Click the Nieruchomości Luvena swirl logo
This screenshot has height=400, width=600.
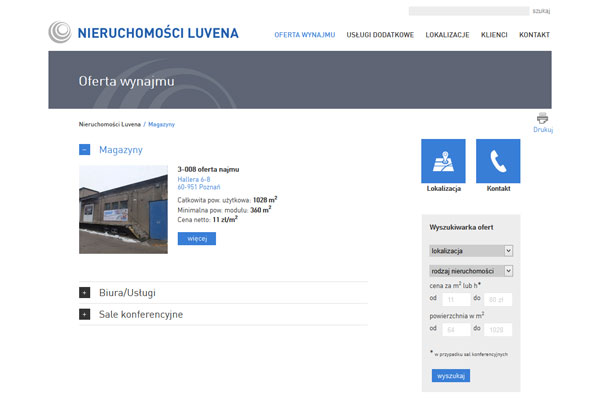pos(60,32)
